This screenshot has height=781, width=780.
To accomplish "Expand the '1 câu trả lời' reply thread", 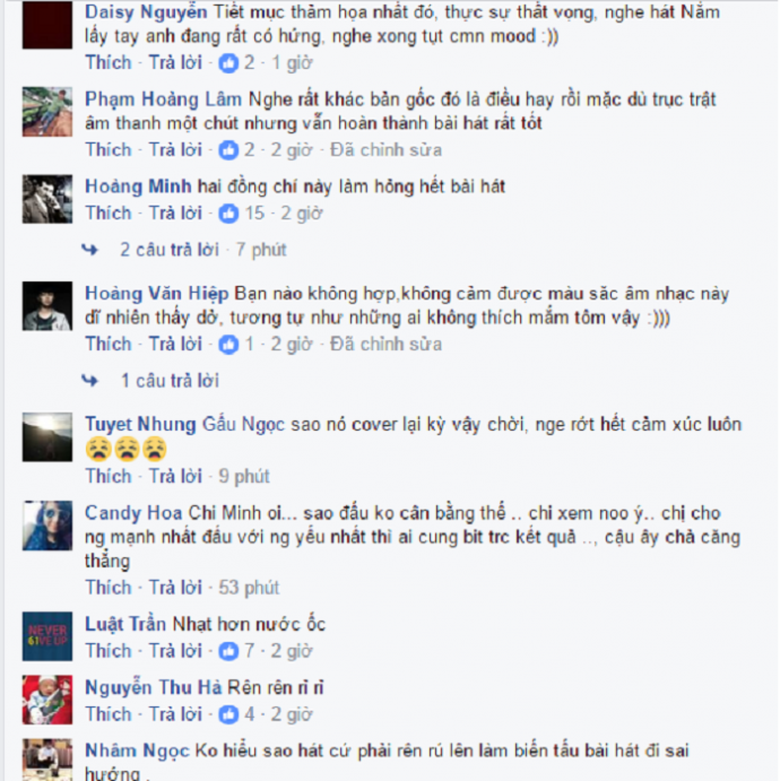I will click(170, 381).
